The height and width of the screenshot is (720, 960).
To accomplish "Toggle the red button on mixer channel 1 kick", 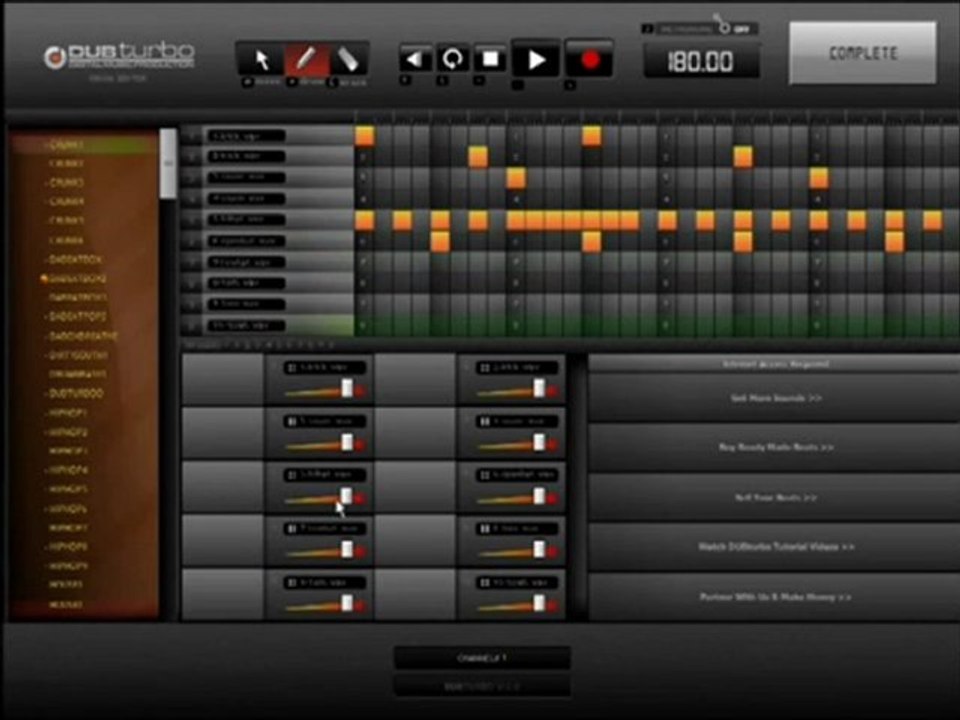I will 360,391.
